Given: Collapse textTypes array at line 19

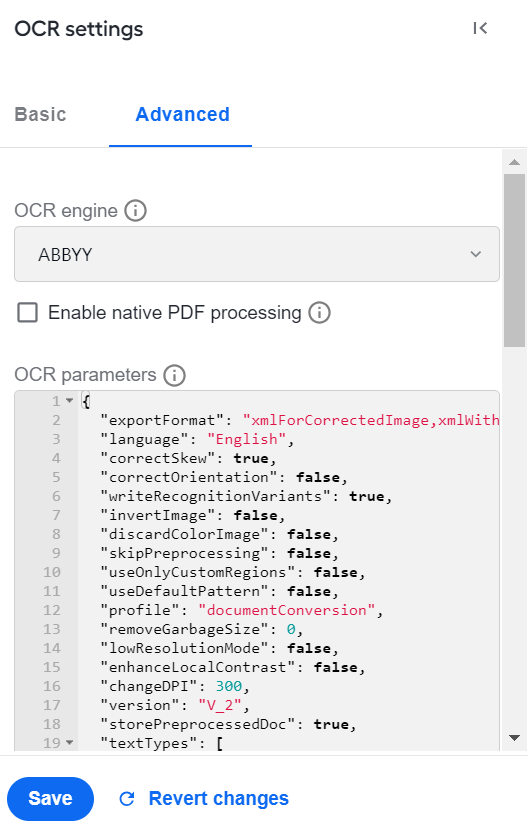Looking at the screenshot, I should pos(69,743).
